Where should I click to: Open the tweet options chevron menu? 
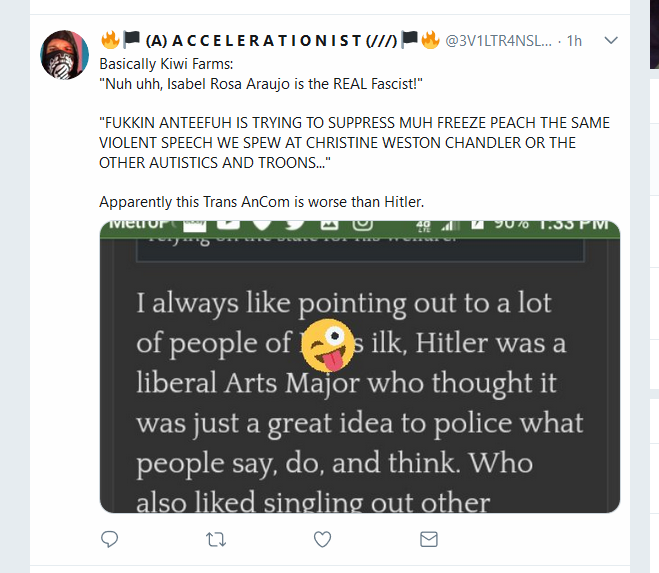pos(611,40)
